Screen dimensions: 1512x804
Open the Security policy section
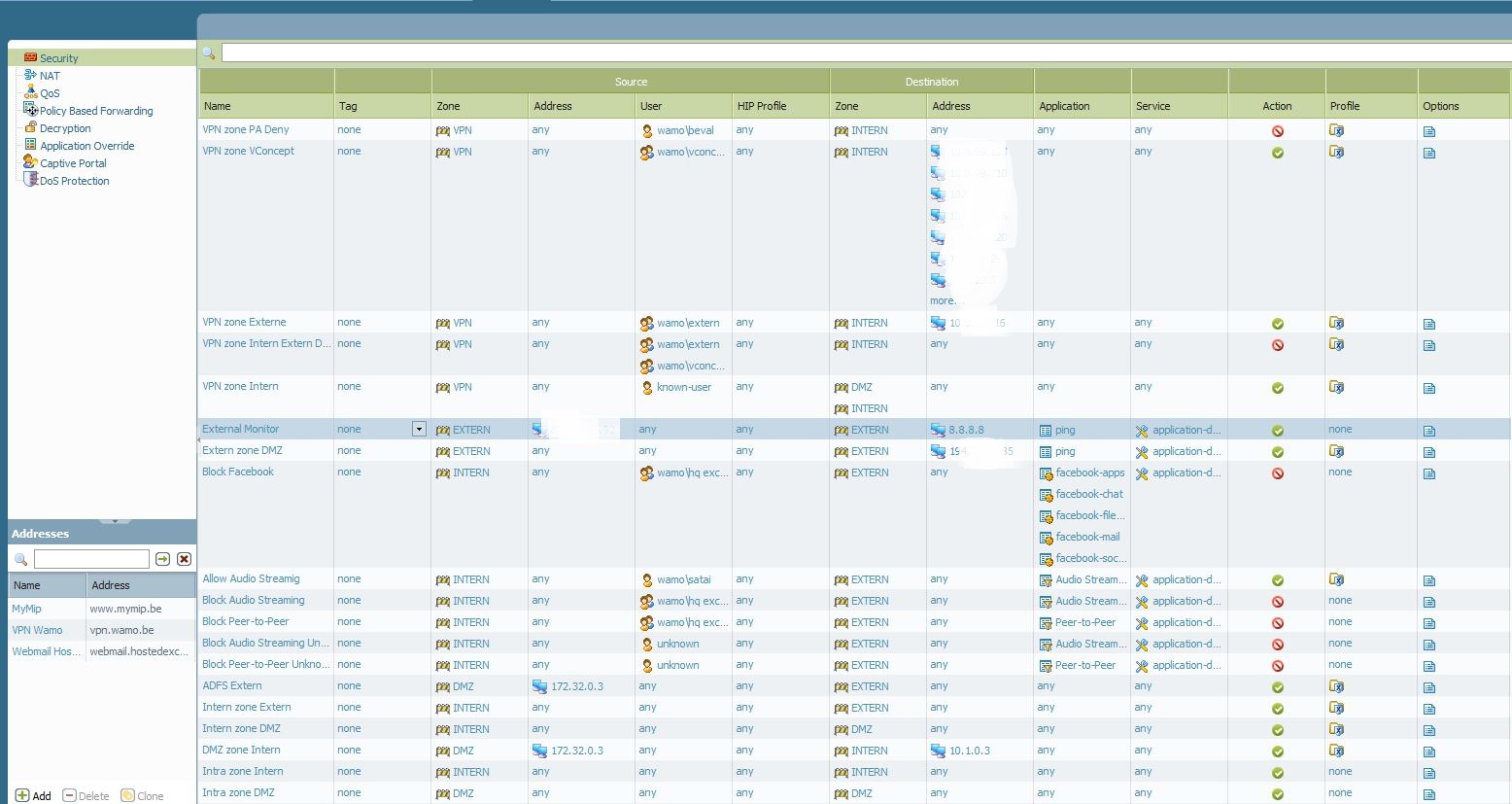tap(58, 58)
